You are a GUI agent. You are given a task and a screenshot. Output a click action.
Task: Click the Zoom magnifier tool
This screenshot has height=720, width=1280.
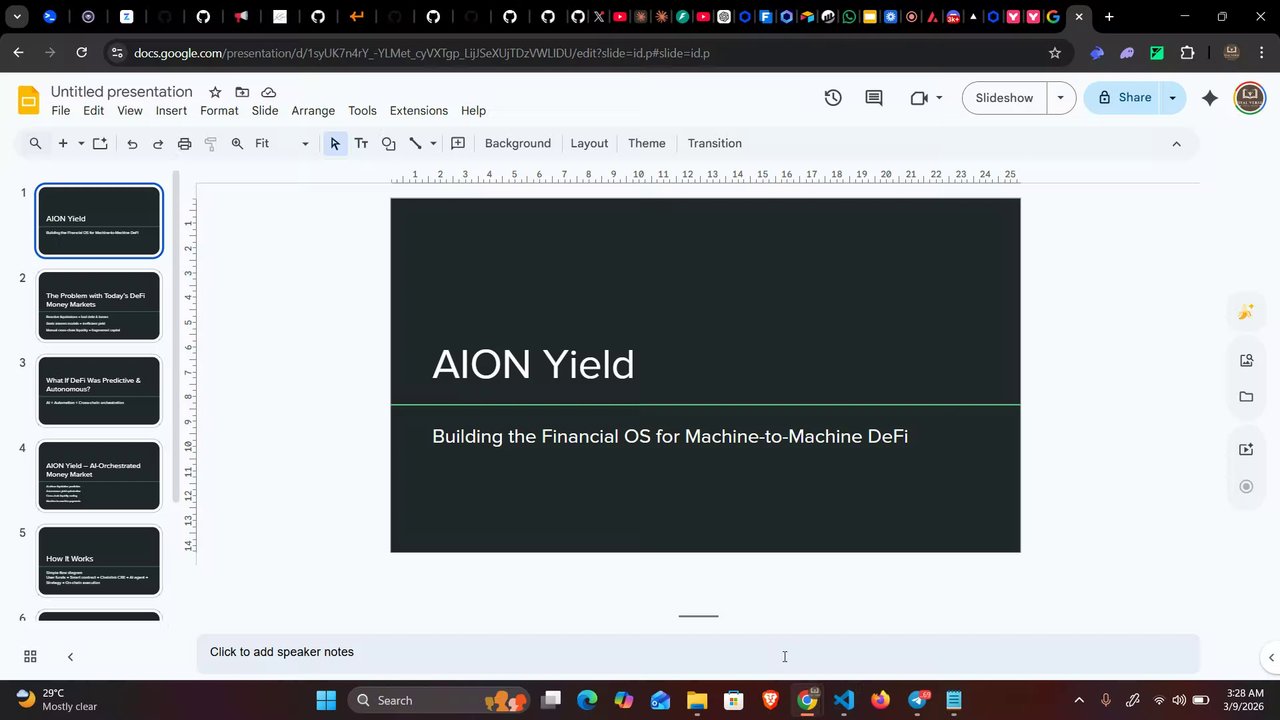pos(237,144)
